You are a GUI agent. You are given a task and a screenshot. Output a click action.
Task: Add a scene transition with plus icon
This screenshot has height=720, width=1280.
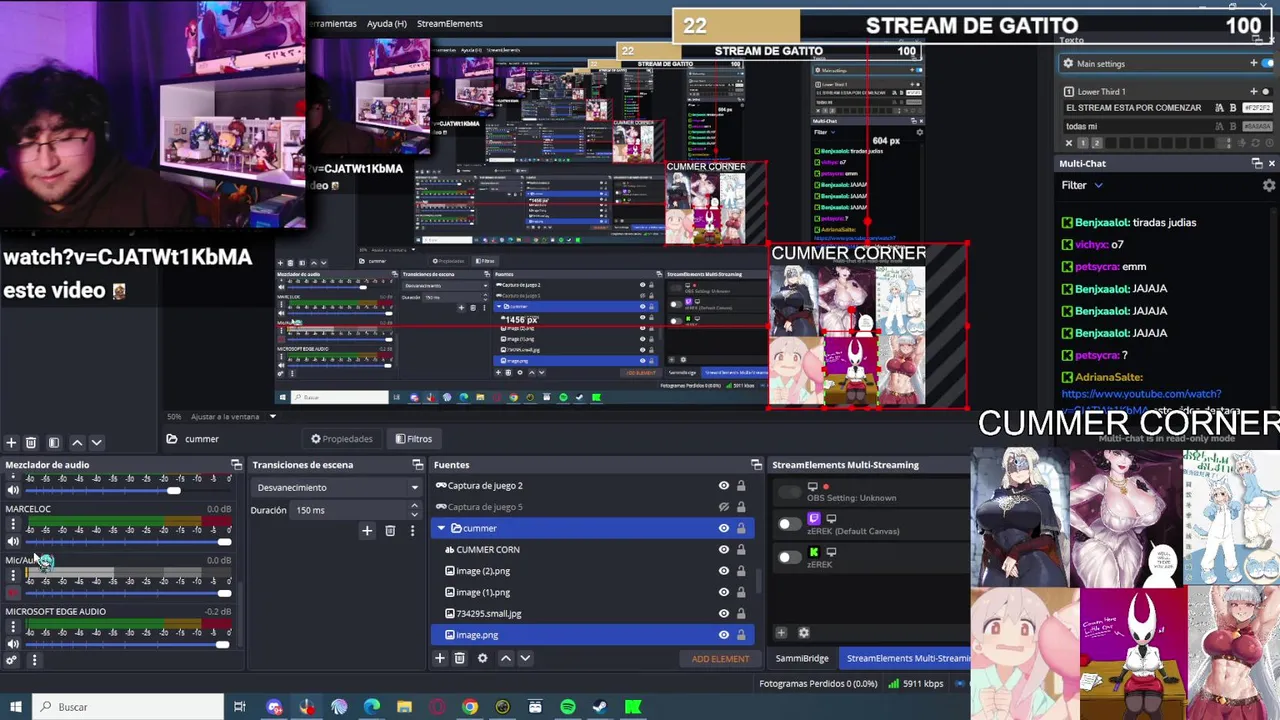click(367, 531)
